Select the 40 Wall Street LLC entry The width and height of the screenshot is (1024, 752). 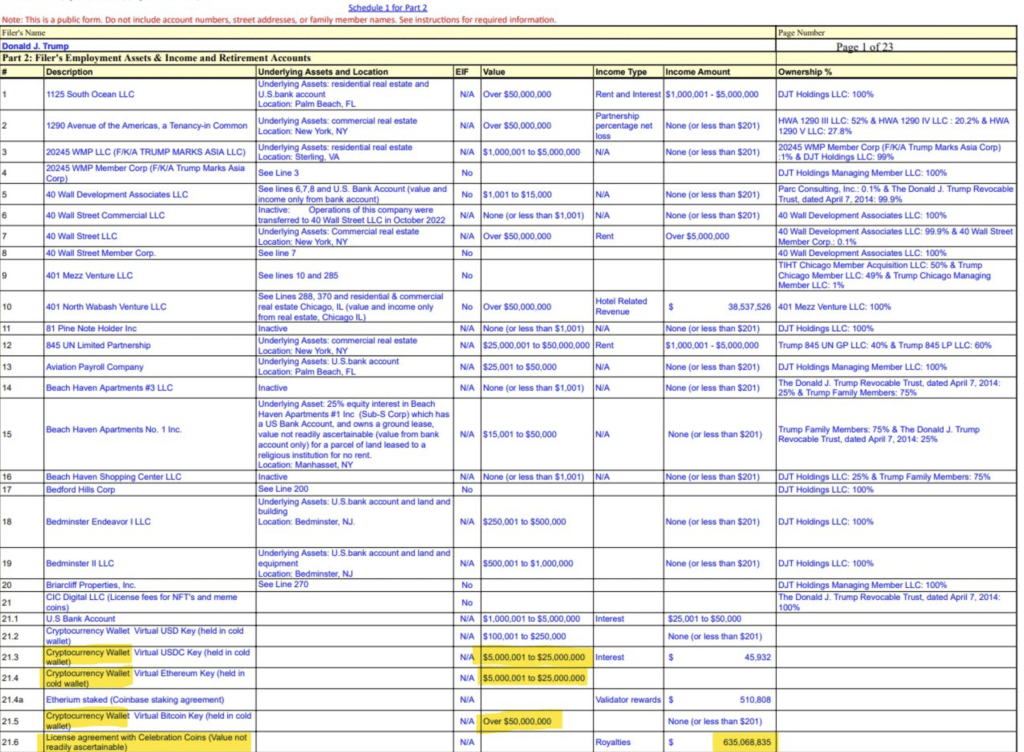[x=82, y=236]
